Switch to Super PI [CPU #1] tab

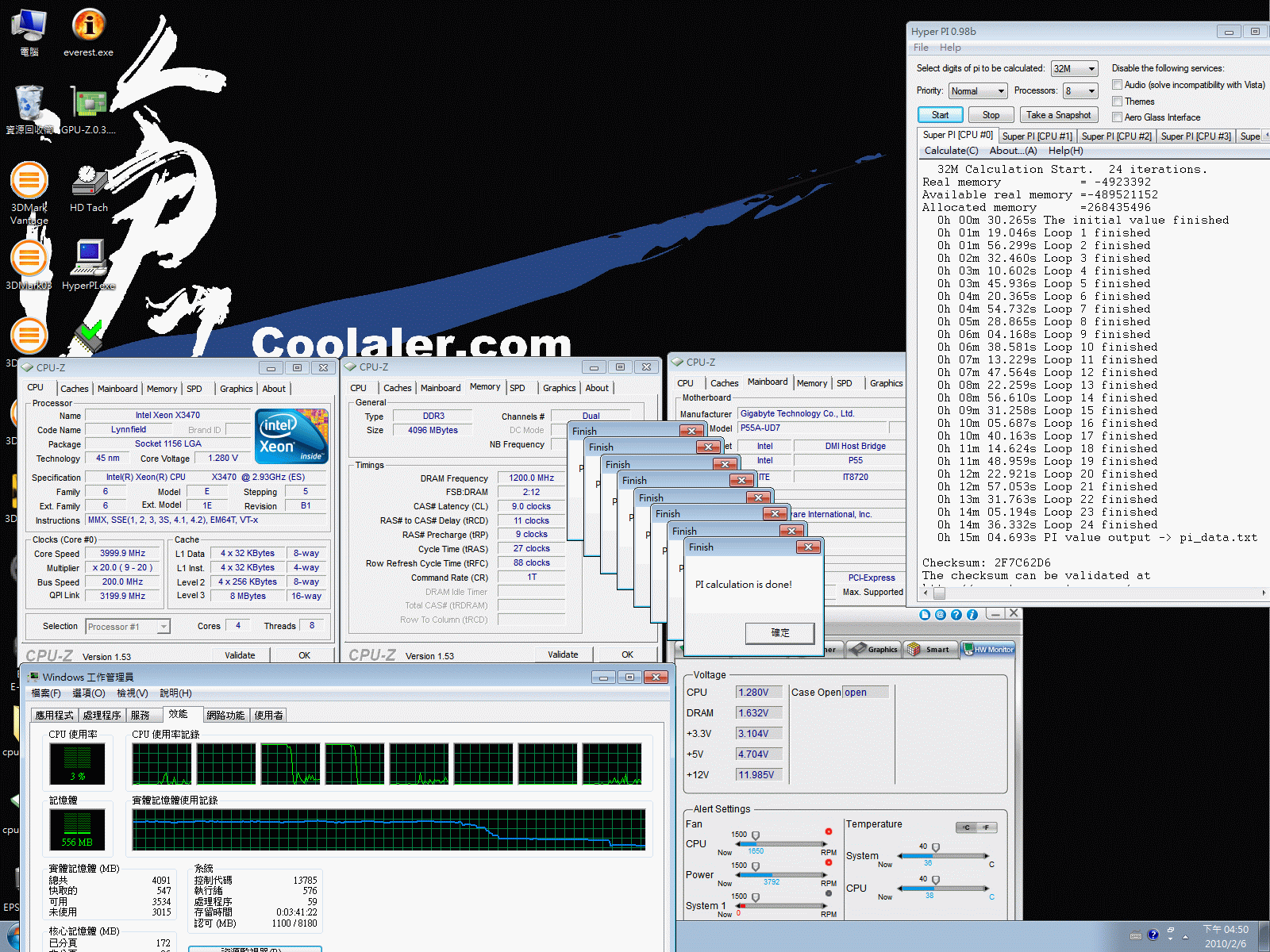click(x=1037, y=136)
